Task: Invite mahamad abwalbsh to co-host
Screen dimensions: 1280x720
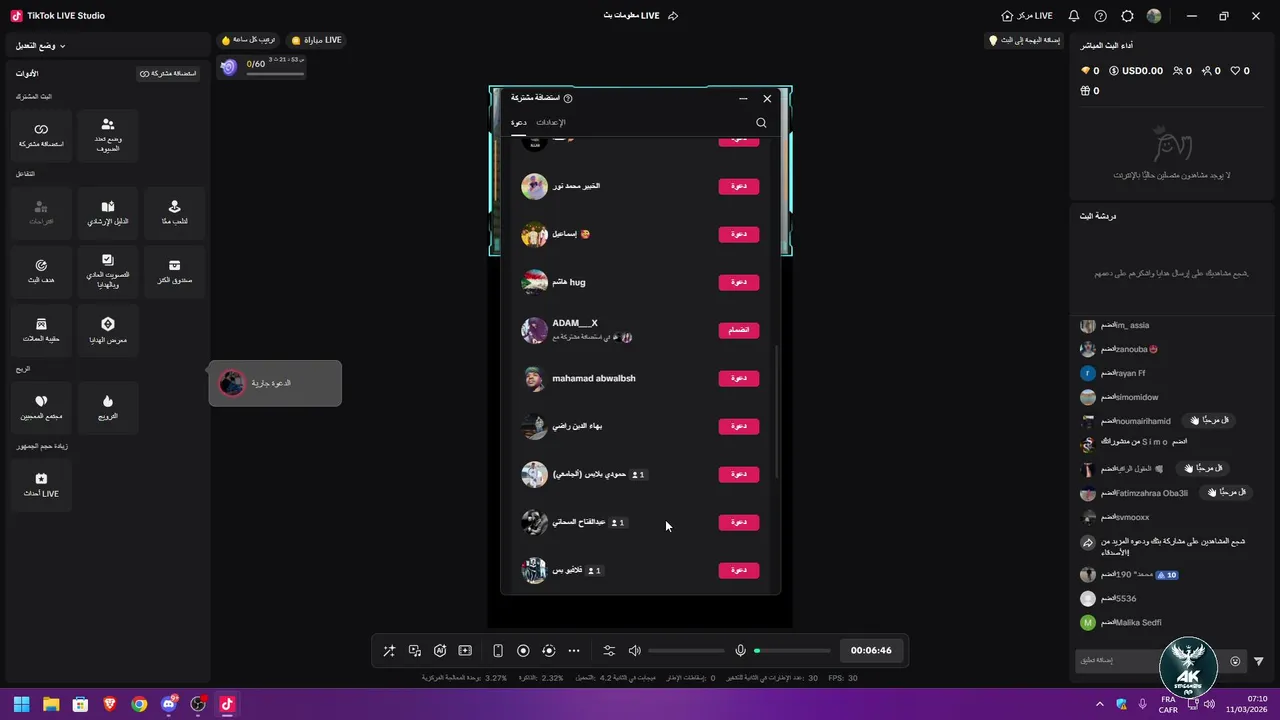Action: [739, 378]
